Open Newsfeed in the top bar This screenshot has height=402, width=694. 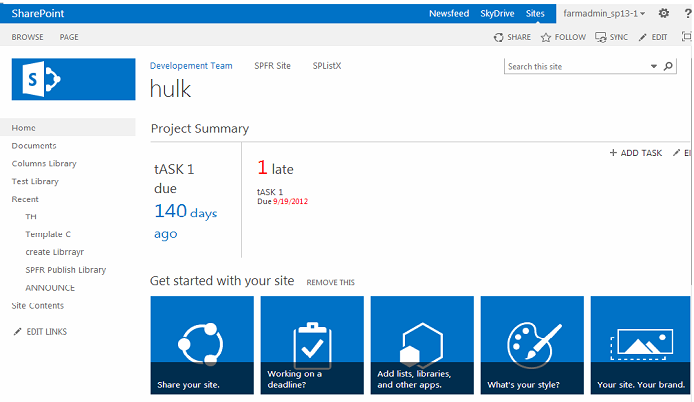(x=449, y=14)
